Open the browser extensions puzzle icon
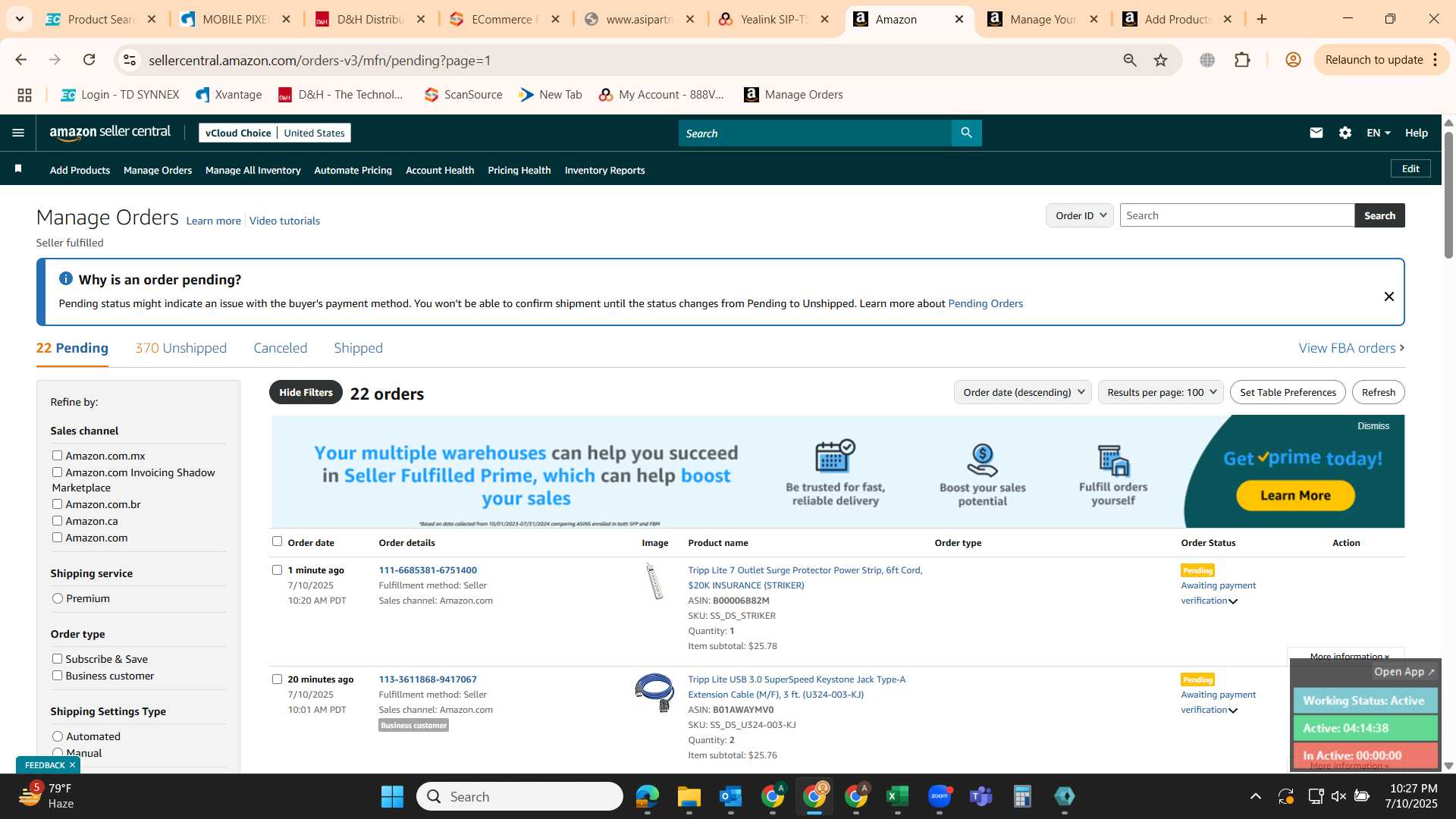Viewport: 1456px width, 819px height. (1242, 60)
